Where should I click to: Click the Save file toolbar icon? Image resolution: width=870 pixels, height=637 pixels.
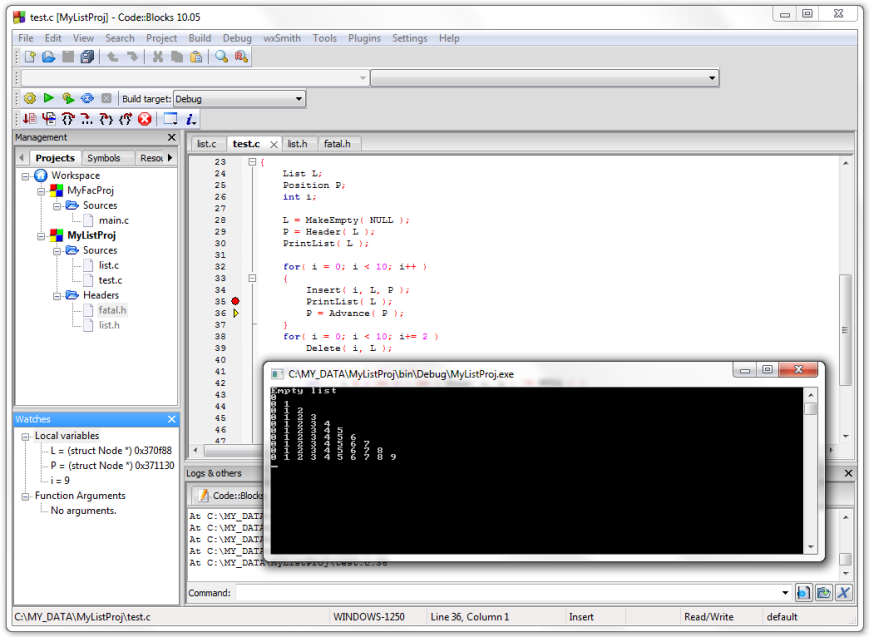(x=68, y=57)
